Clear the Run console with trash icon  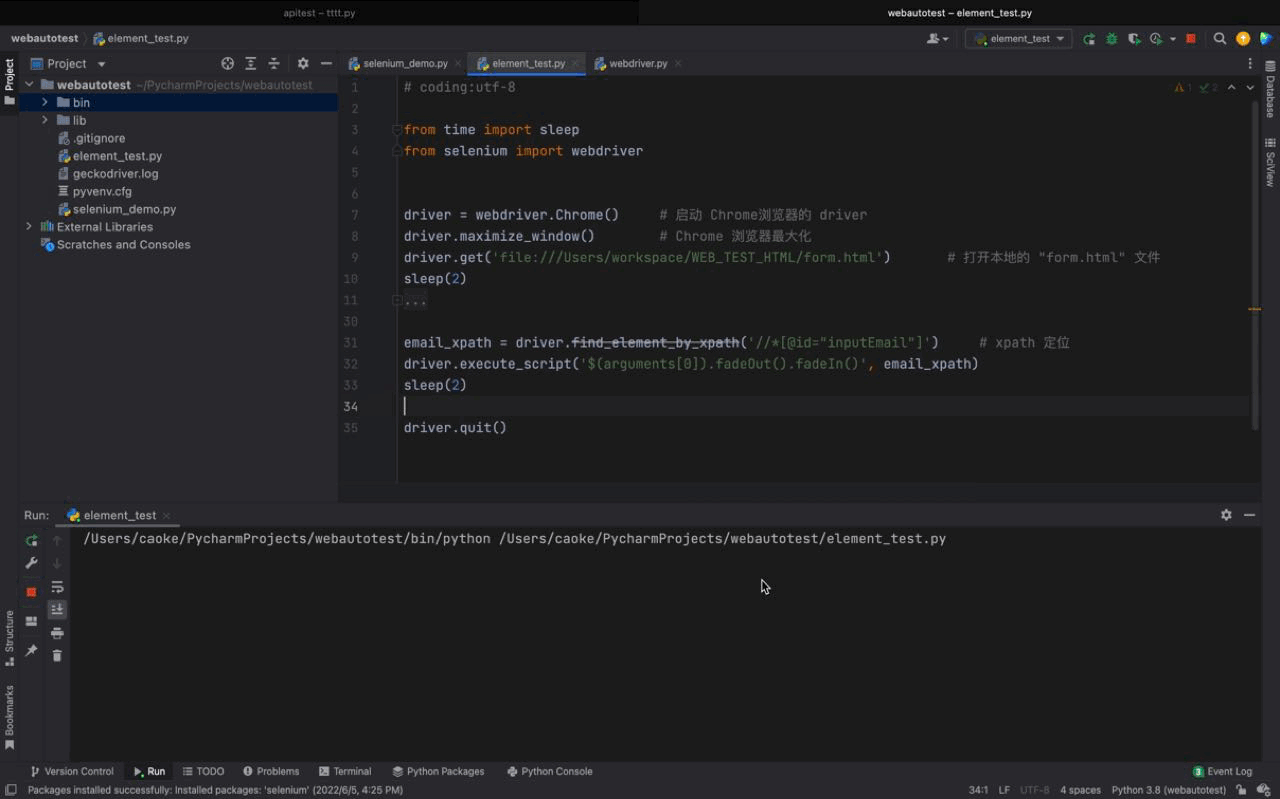pos(57,655)
